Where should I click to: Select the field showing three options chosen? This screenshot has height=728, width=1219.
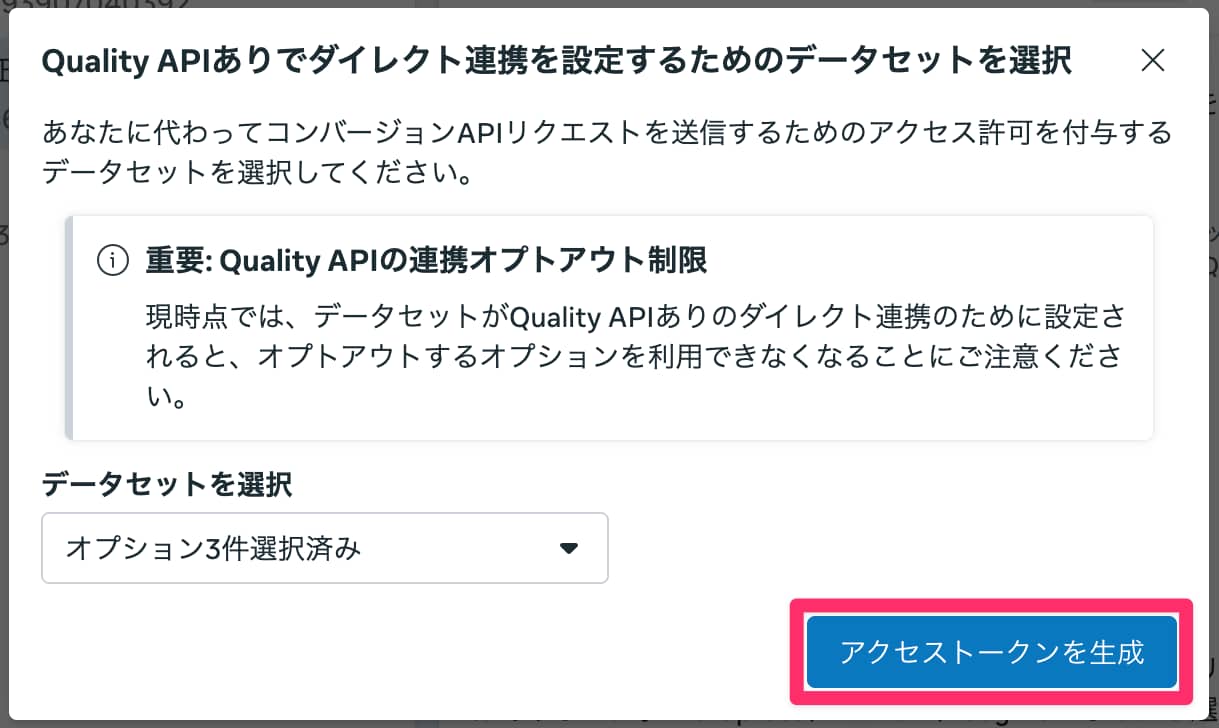pyautogui.click(x=324, y=548)
